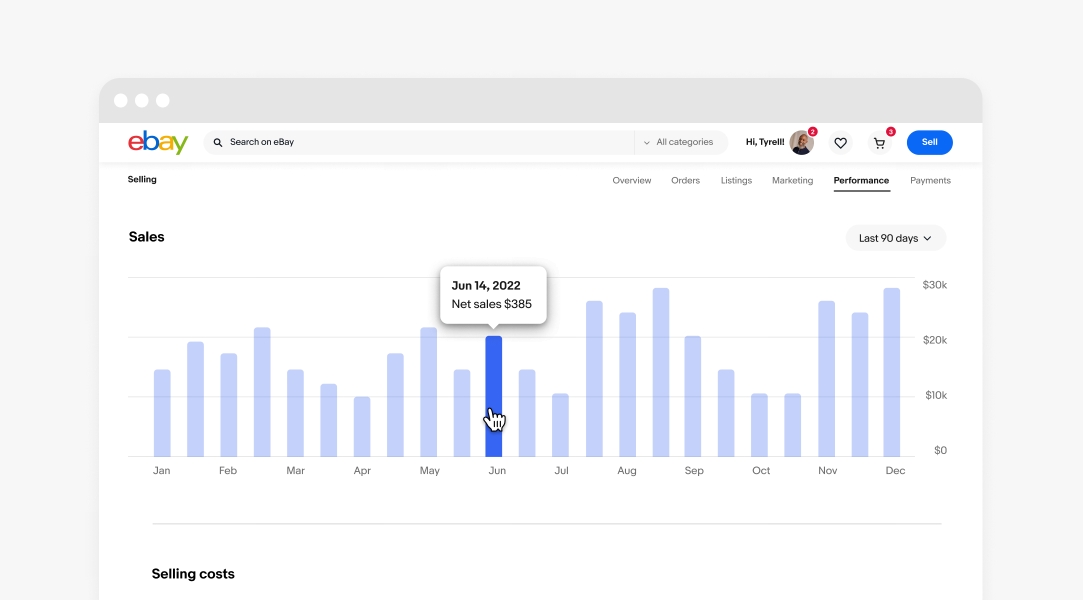Click the search magnifier icon
Screen dimensions: 1083x600
(x=218, y=143)
